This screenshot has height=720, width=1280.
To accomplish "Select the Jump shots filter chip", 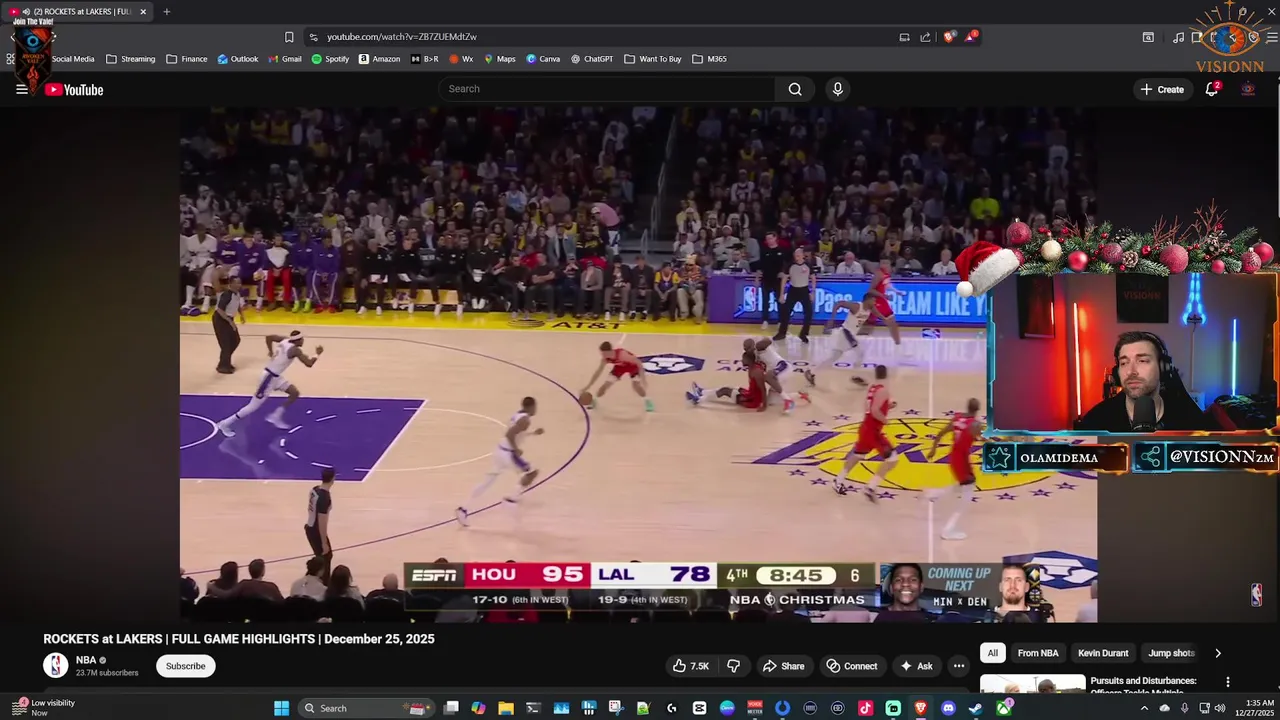I will (1171, 653).
